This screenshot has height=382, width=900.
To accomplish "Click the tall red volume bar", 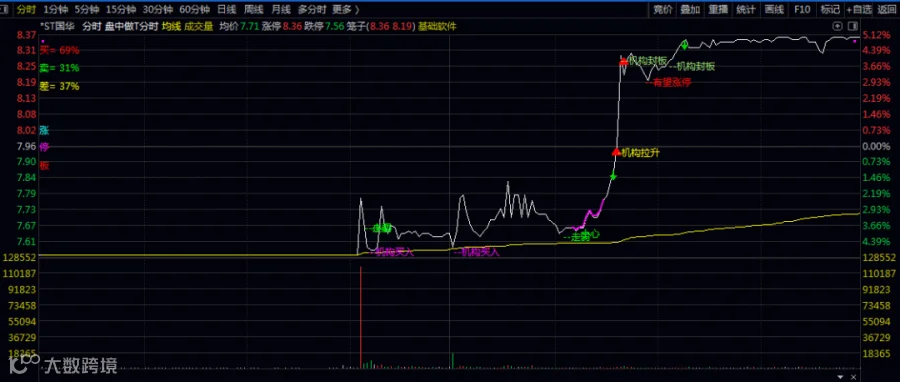I will coord(360,316).
